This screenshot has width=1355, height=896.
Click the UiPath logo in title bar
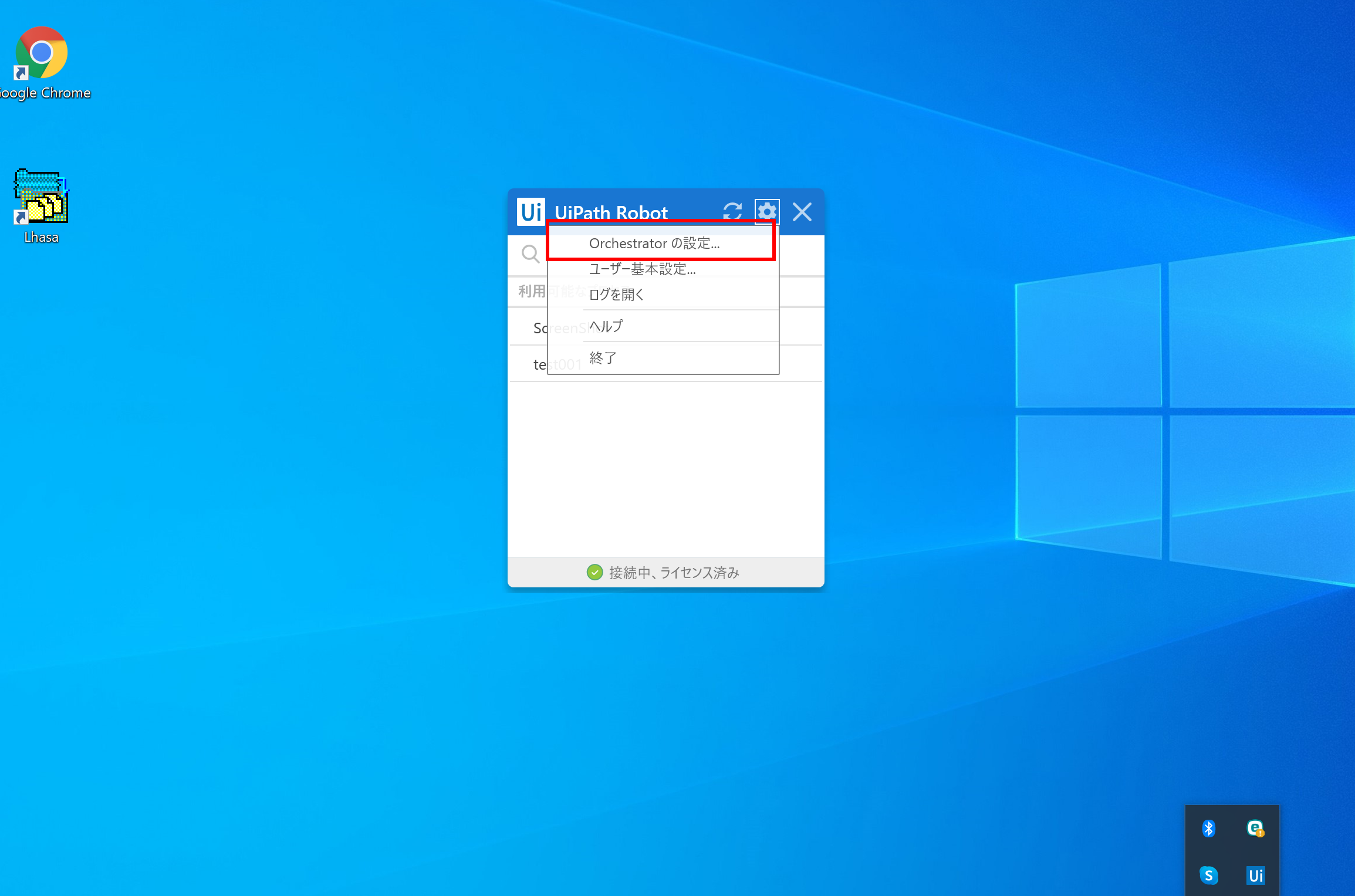click(530, 211)
